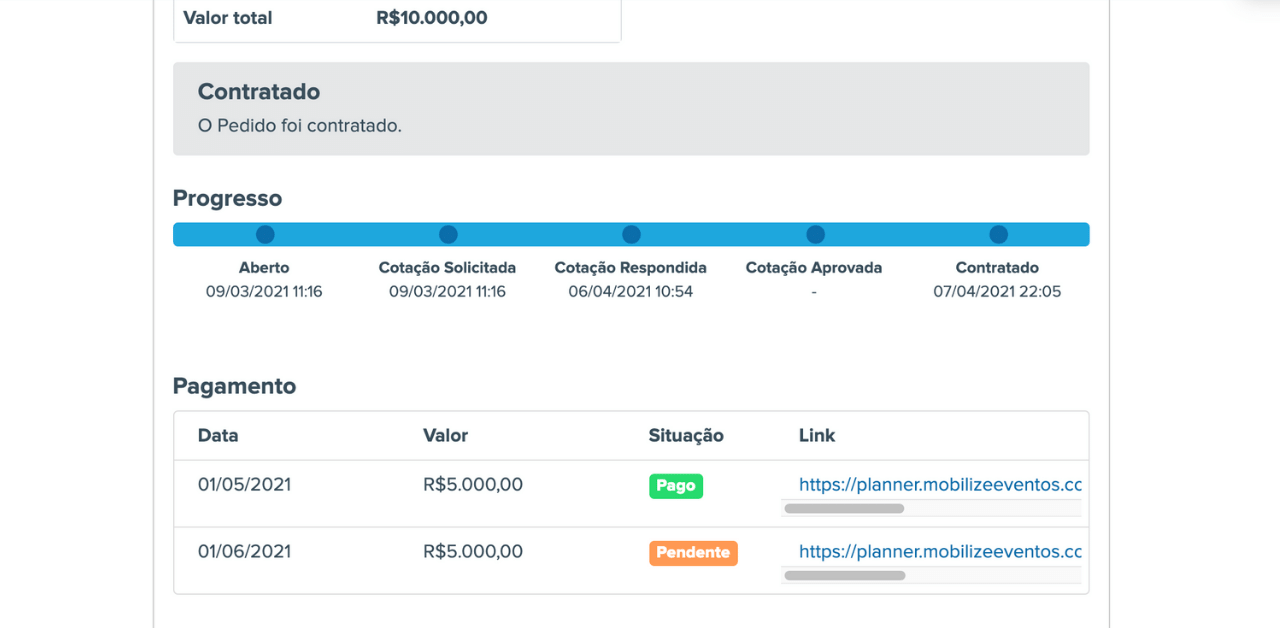Open the payment link for 01/06/2021
Image resolution: width=1280 pixels, height=628 pixels.
pyautogui.click(x=940, y=551)
